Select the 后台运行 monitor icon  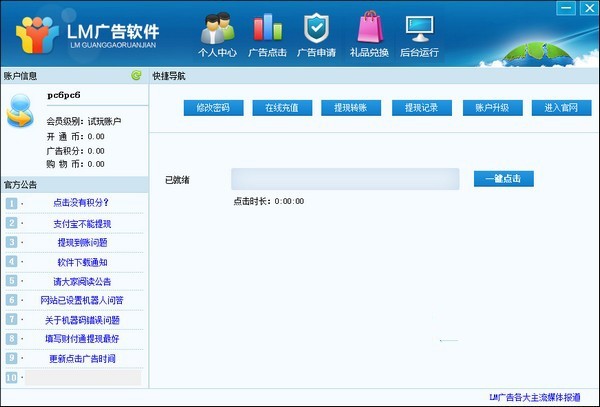coord(419,34)
